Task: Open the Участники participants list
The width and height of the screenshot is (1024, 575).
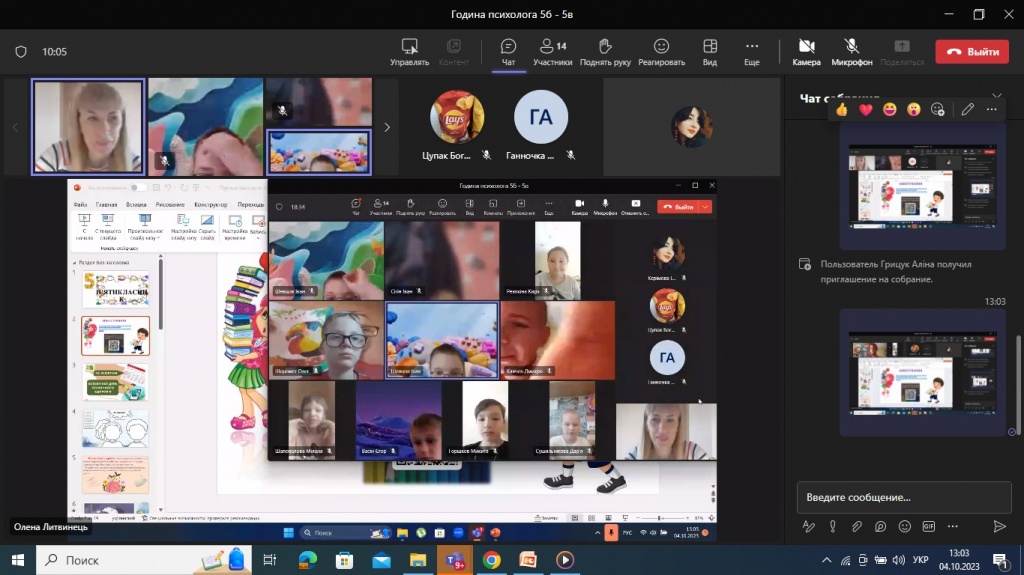Action: tap(552, 52)
